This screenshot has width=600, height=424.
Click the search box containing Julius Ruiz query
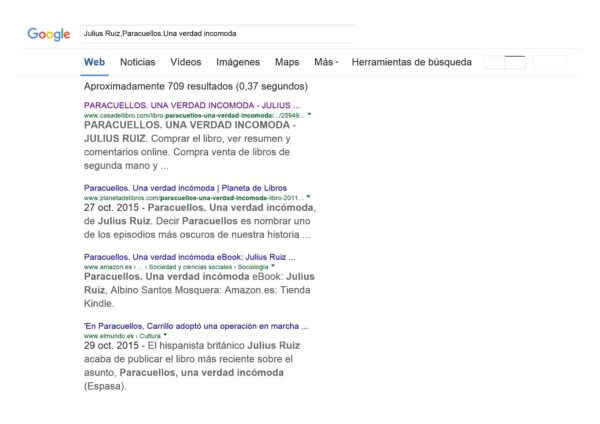tap(217, 34)
